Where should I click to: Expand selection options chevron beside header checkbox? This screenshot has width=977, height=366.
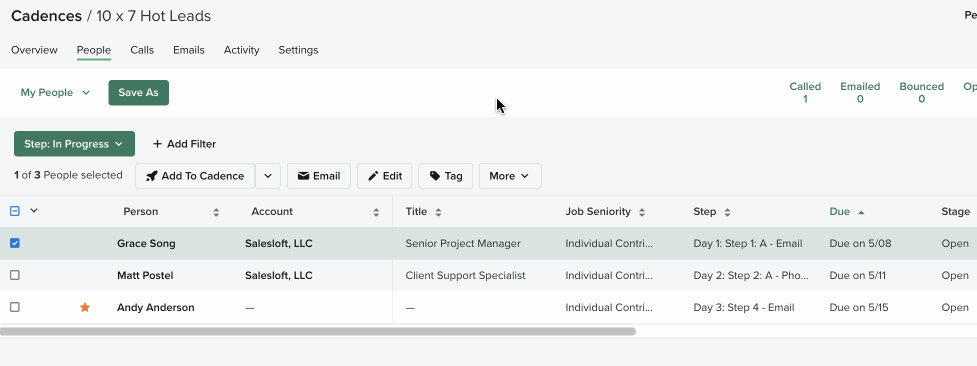point(34,211)
